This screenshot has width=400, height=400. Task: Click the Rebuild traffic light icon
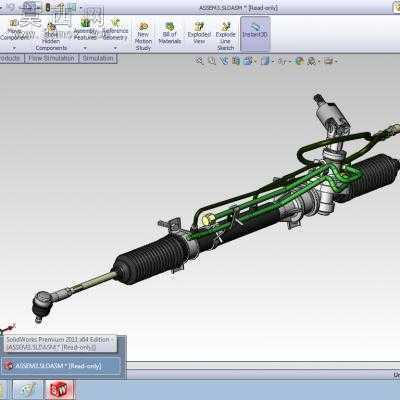click(48, 7)
